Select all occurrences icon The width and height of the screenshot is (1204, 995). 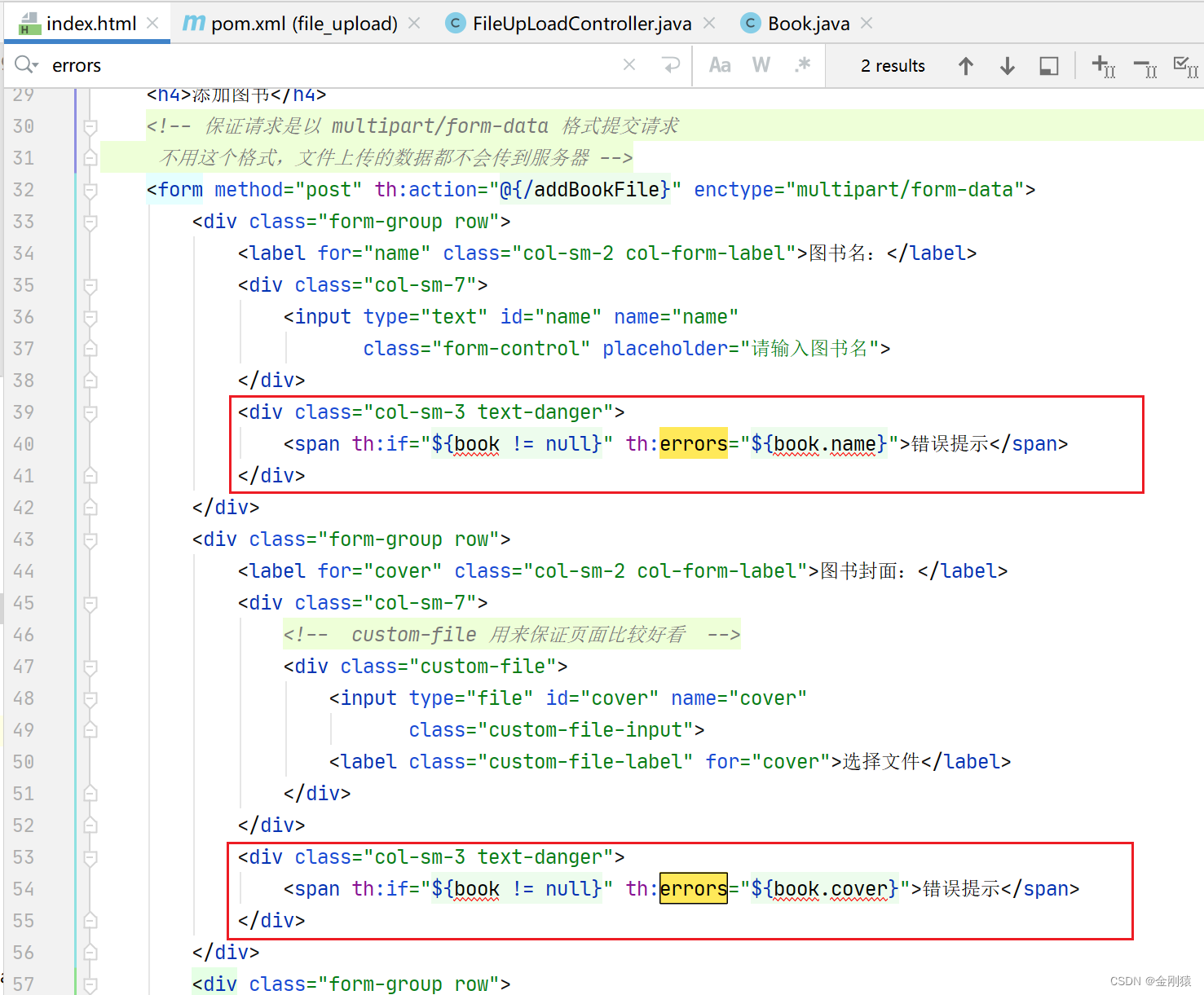pos(1185,67)
